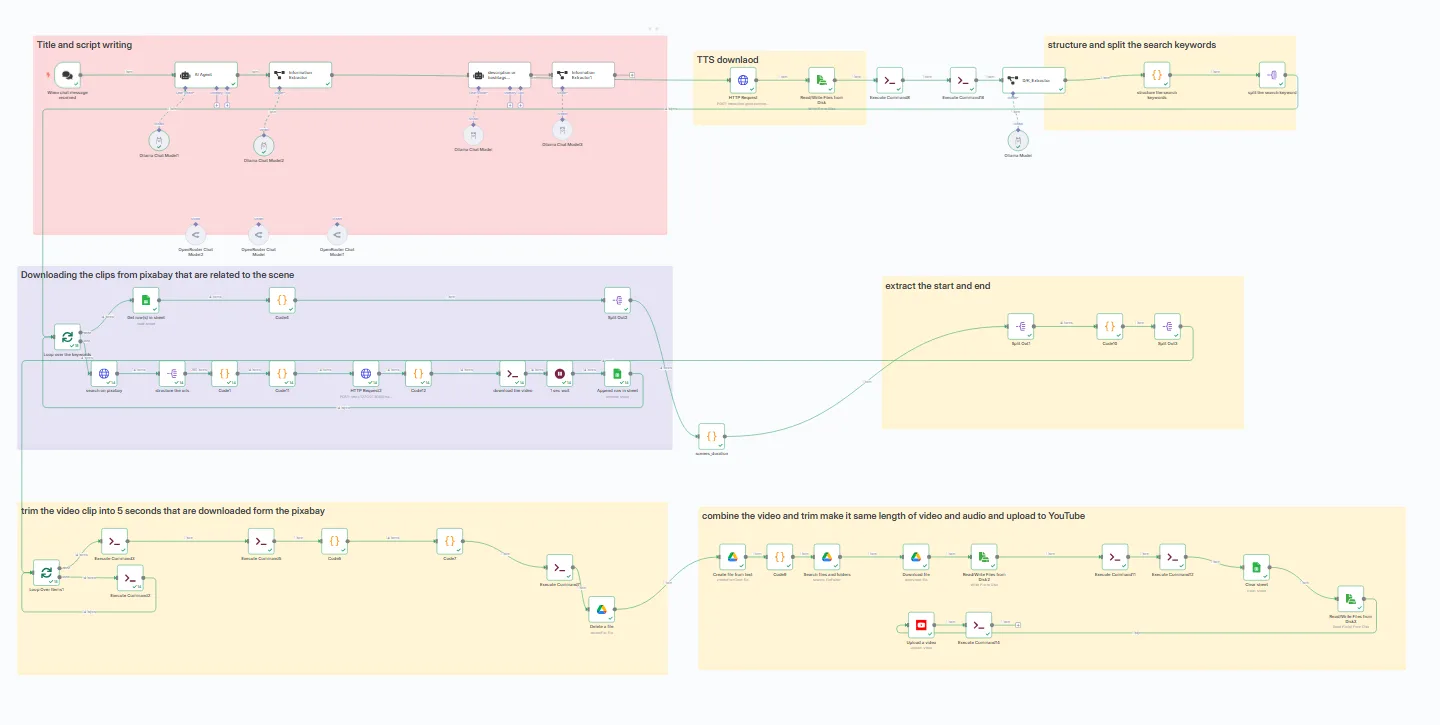The image size is (1440, 725).
Task: Select 'Downloading the clips from pixabay' note title
Action: pyautogui.click(x=157, y=274)
